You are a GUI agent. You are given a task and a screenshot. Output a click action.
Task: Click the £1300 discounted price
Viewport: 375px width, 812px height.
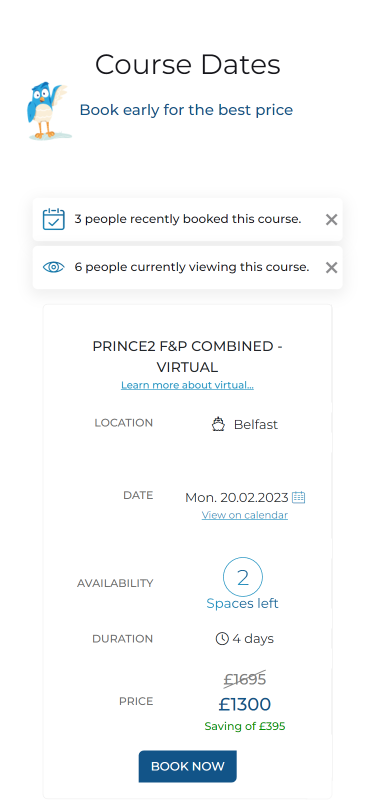tap(244, 704)
